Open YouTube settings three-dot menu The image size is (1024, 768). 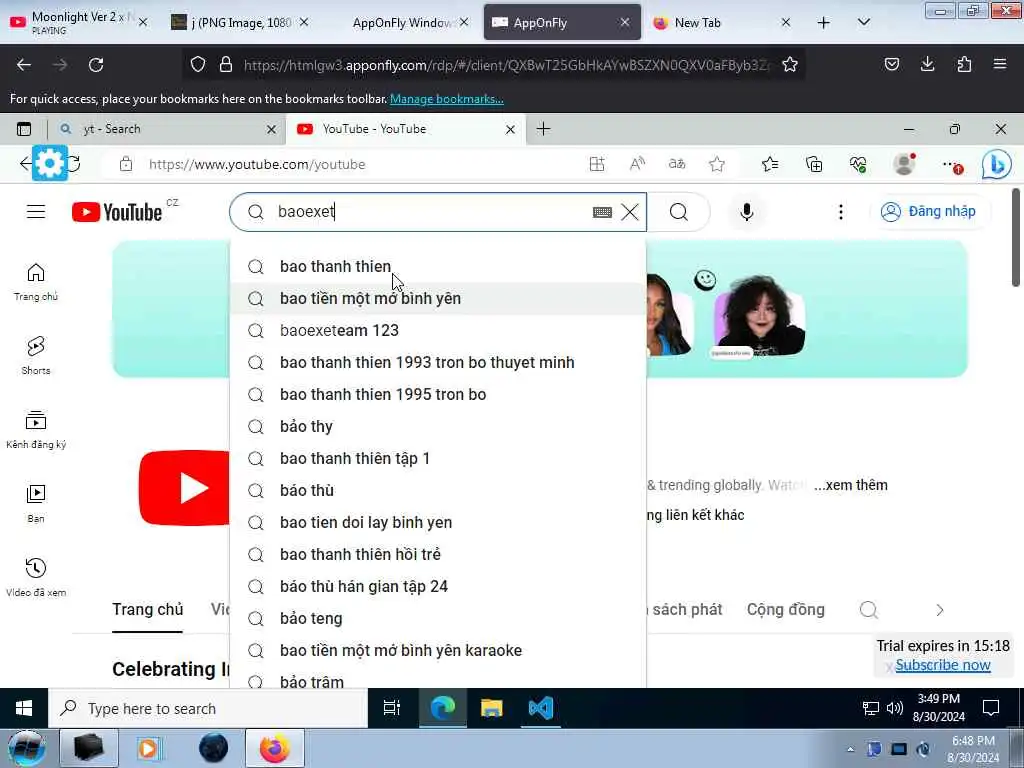[x=840, y=212]
